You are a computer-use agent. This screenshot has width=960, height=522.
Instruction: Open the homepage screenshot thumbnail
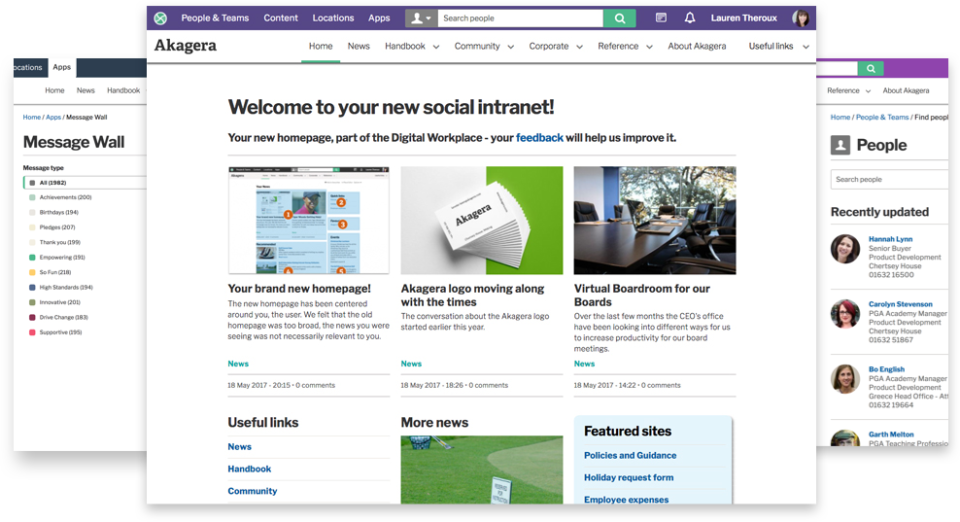[x=309, y=220]
